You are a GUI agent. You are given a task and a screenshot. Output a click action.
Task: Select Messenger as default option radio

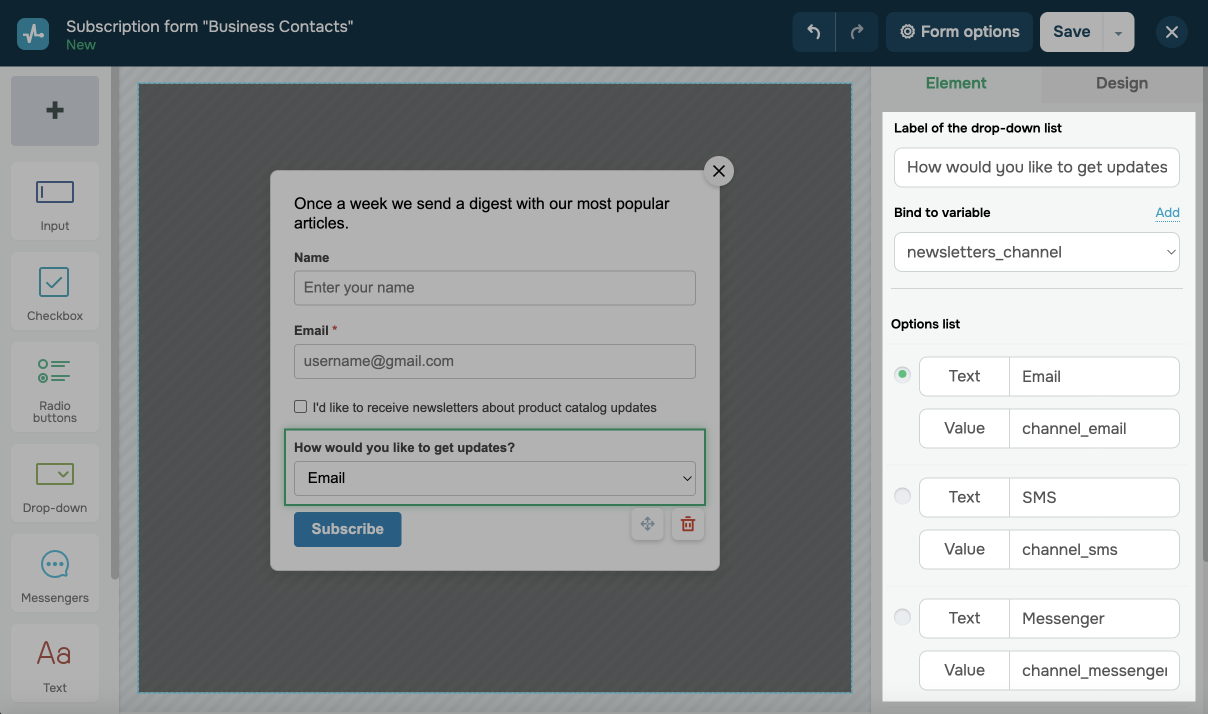[x=902, y=617]
